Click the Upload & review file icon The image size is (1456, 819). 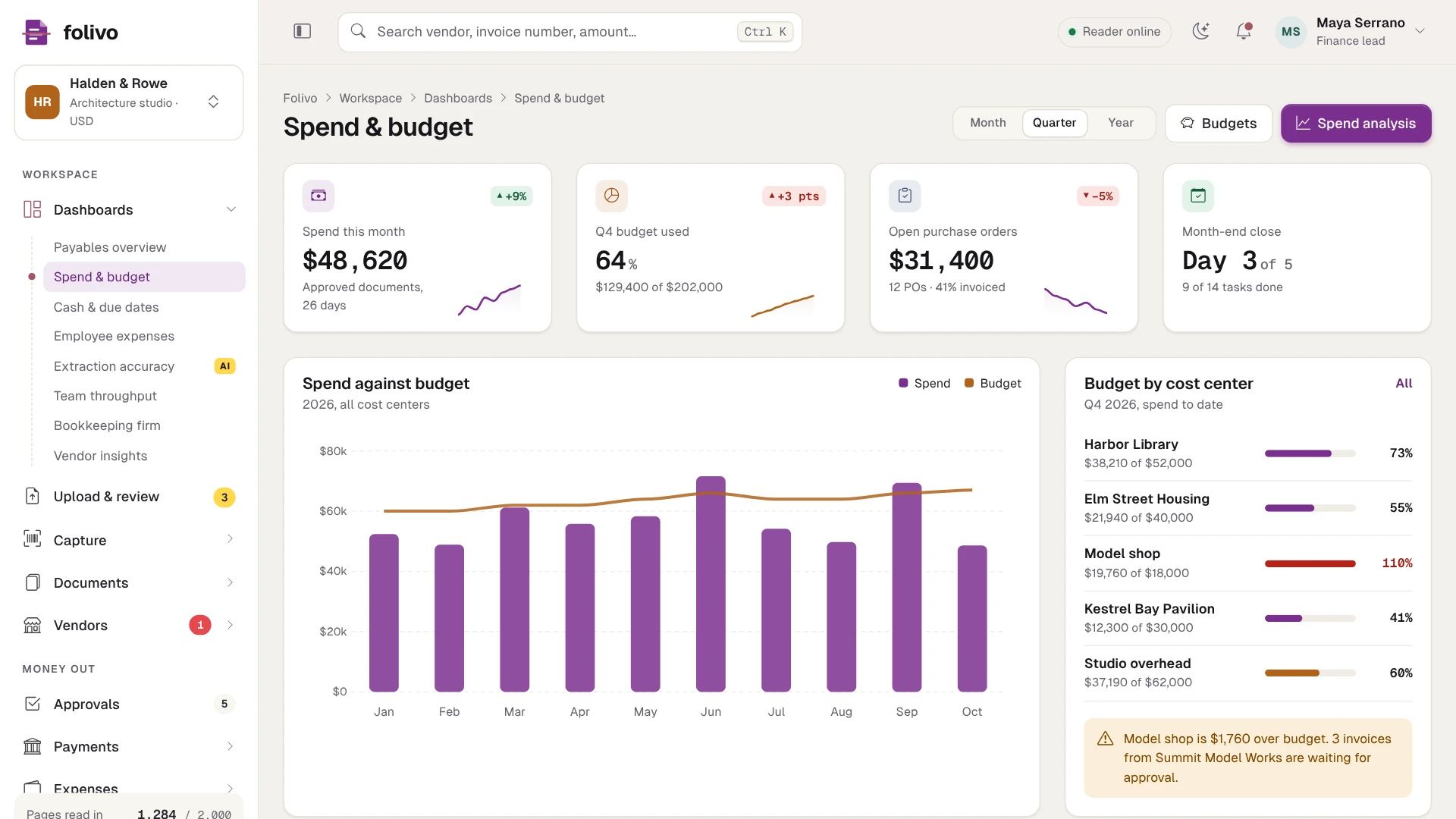coord(32,496)
